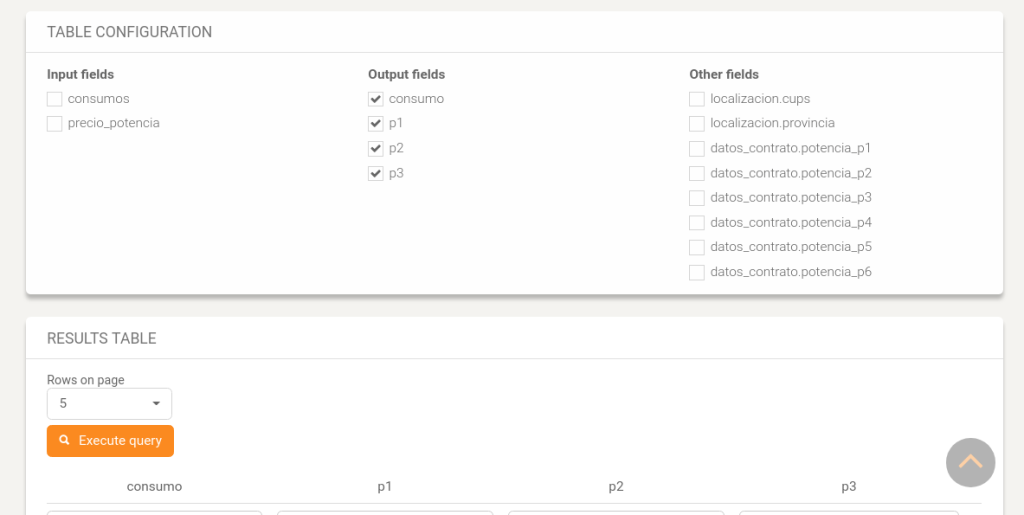Click the magnifier icon in Execute query
Viewport: 1024px width, 515px height.
[64, 441]
